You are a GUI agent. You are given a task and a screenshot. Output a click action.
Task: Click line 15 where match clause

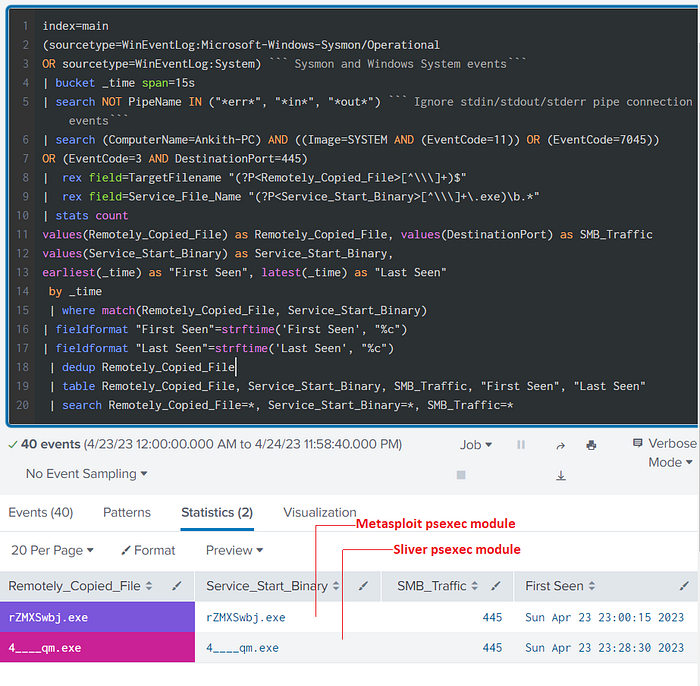tap(238, 311)
